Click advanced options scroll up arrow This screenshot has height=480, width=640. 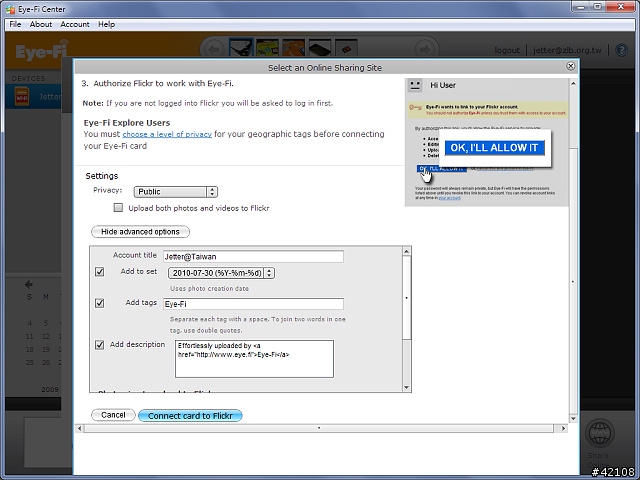[407, 251]
